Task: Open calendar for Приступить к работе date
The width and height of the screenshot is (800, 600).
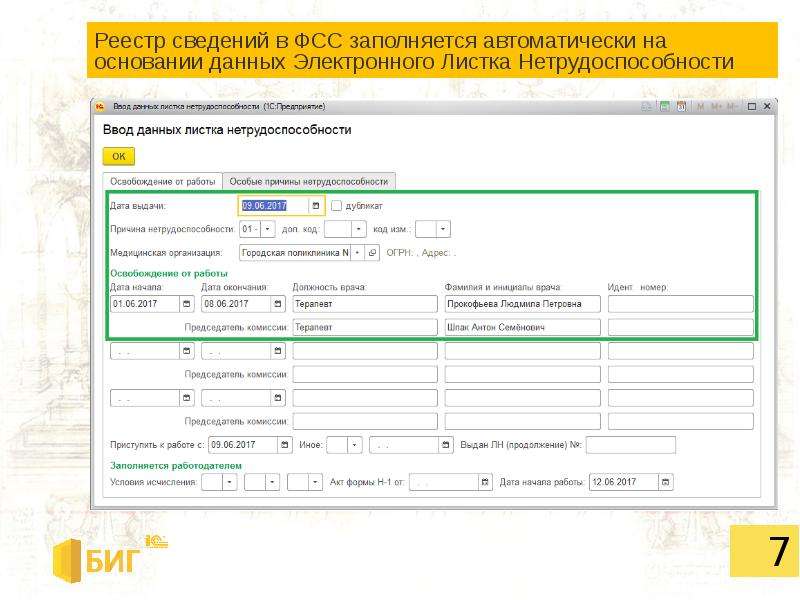Action: (285, 445)
